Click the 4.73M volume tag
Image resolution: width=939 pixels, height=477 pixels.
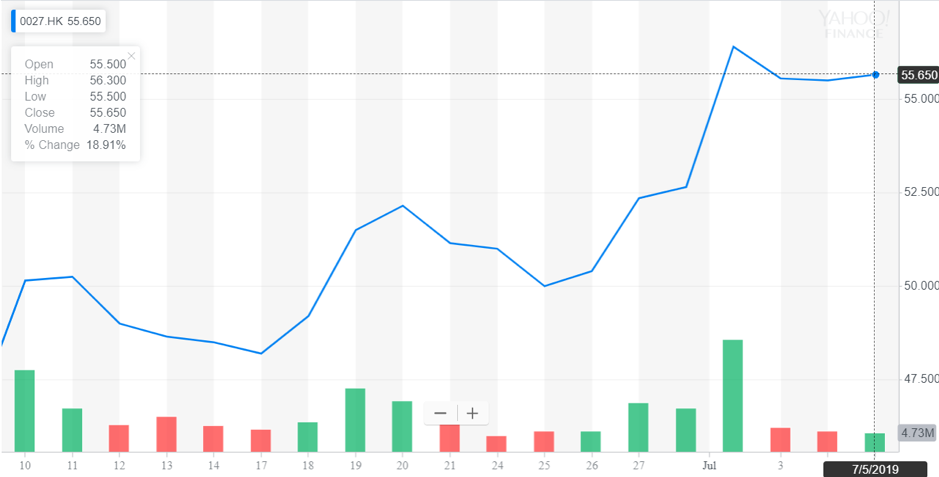point(917,433)
